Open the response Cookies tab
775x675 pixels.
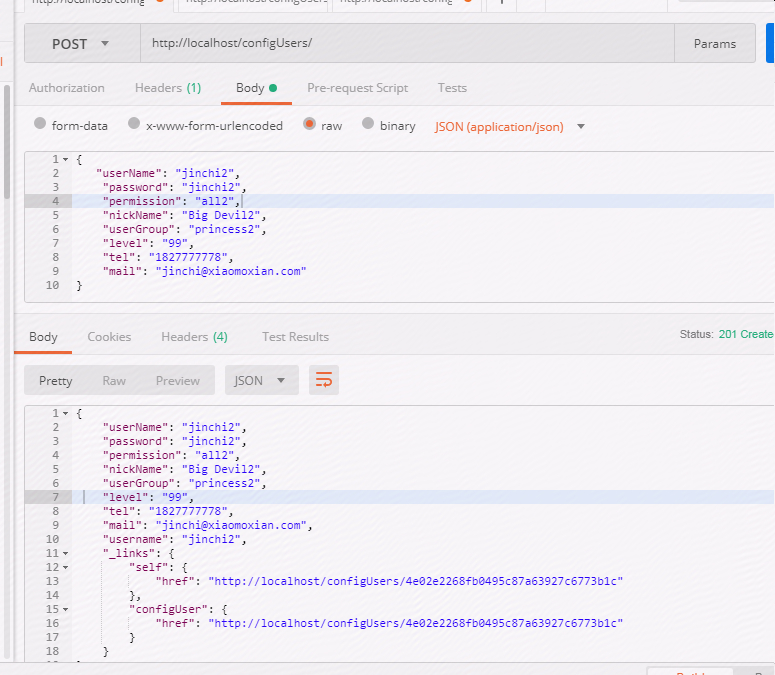(109, 337)
